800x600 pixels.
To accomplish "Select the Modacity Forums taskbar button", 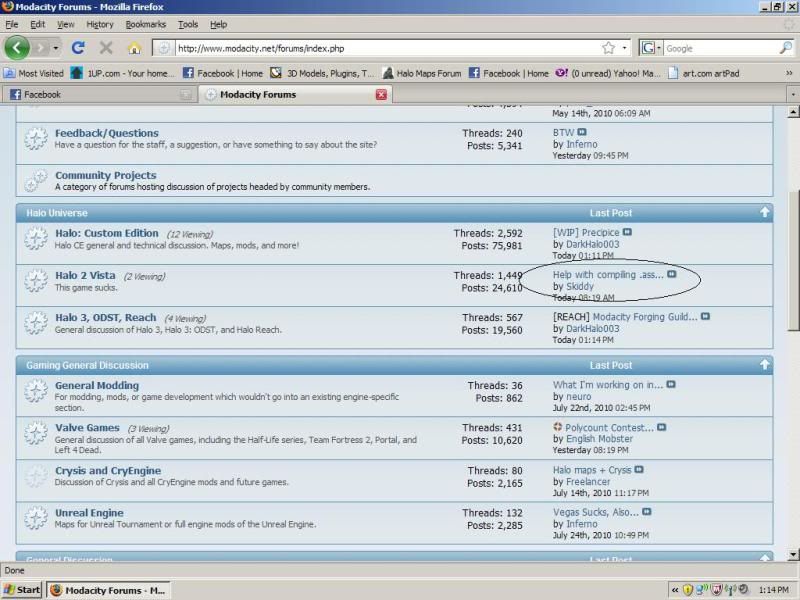I will coord(109,590).
